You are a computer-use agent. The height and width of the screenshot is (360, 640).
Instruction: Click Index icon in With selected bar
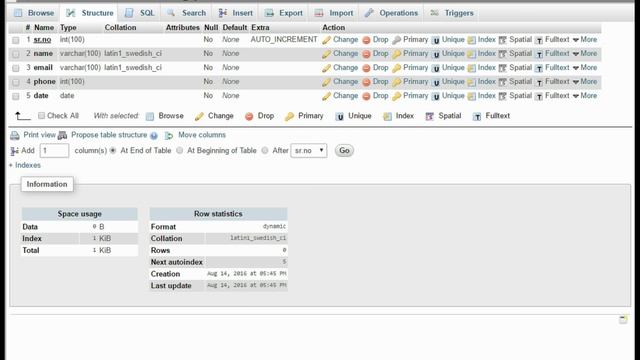[387, 116]
